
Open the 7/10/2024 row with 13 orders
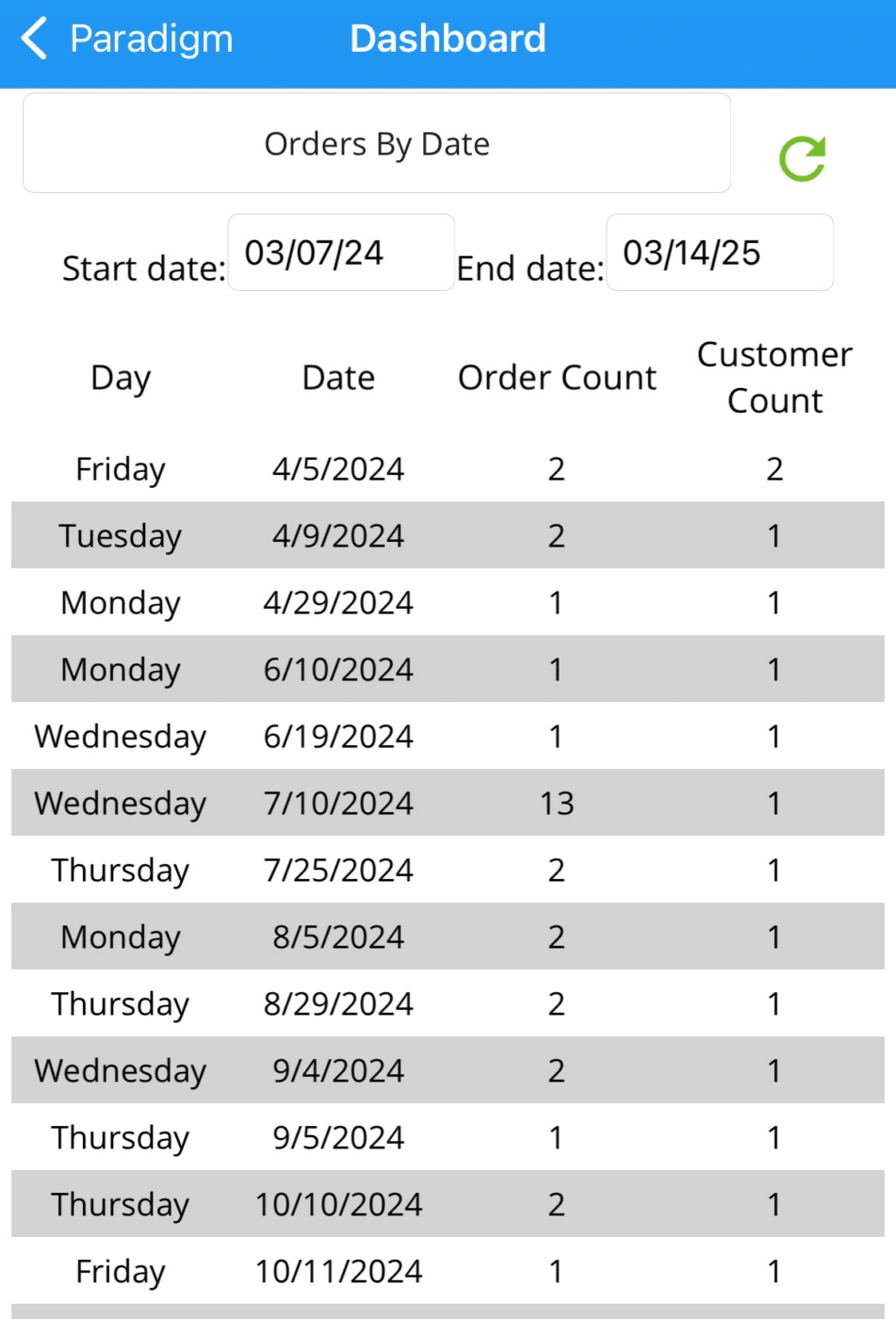(448, 803)
